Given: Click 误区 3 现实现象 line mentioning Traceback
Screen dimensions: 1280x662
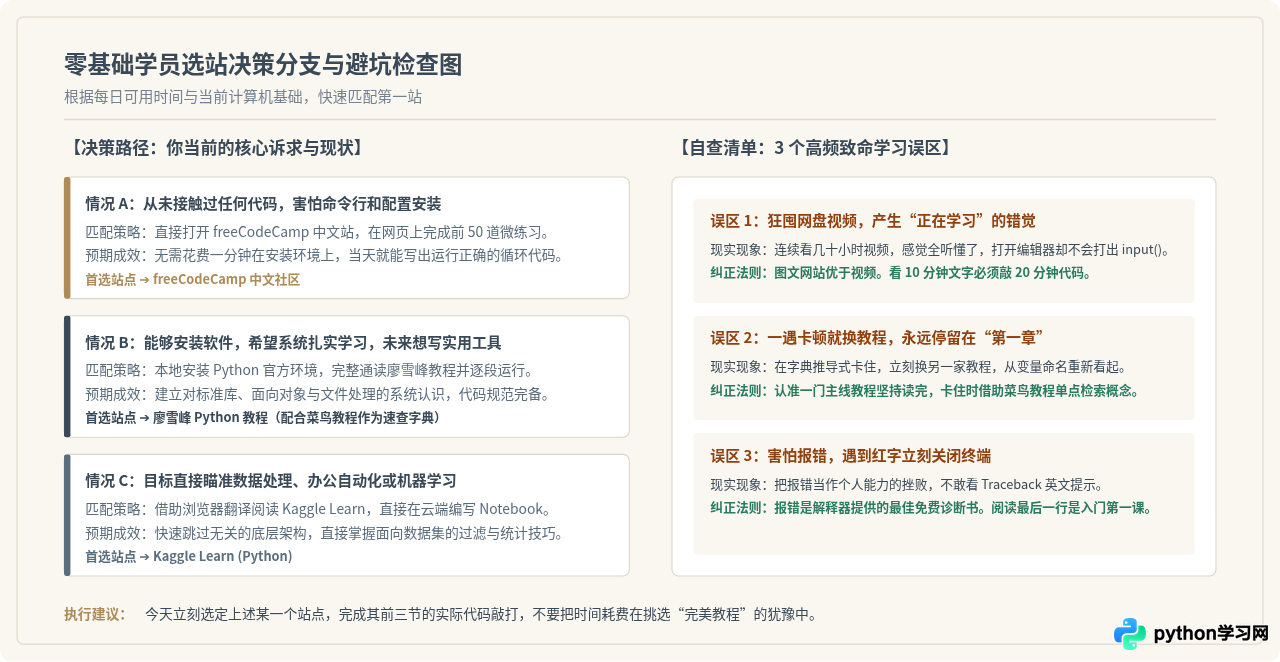Looking at the screenshot, I should pos(906,485).
